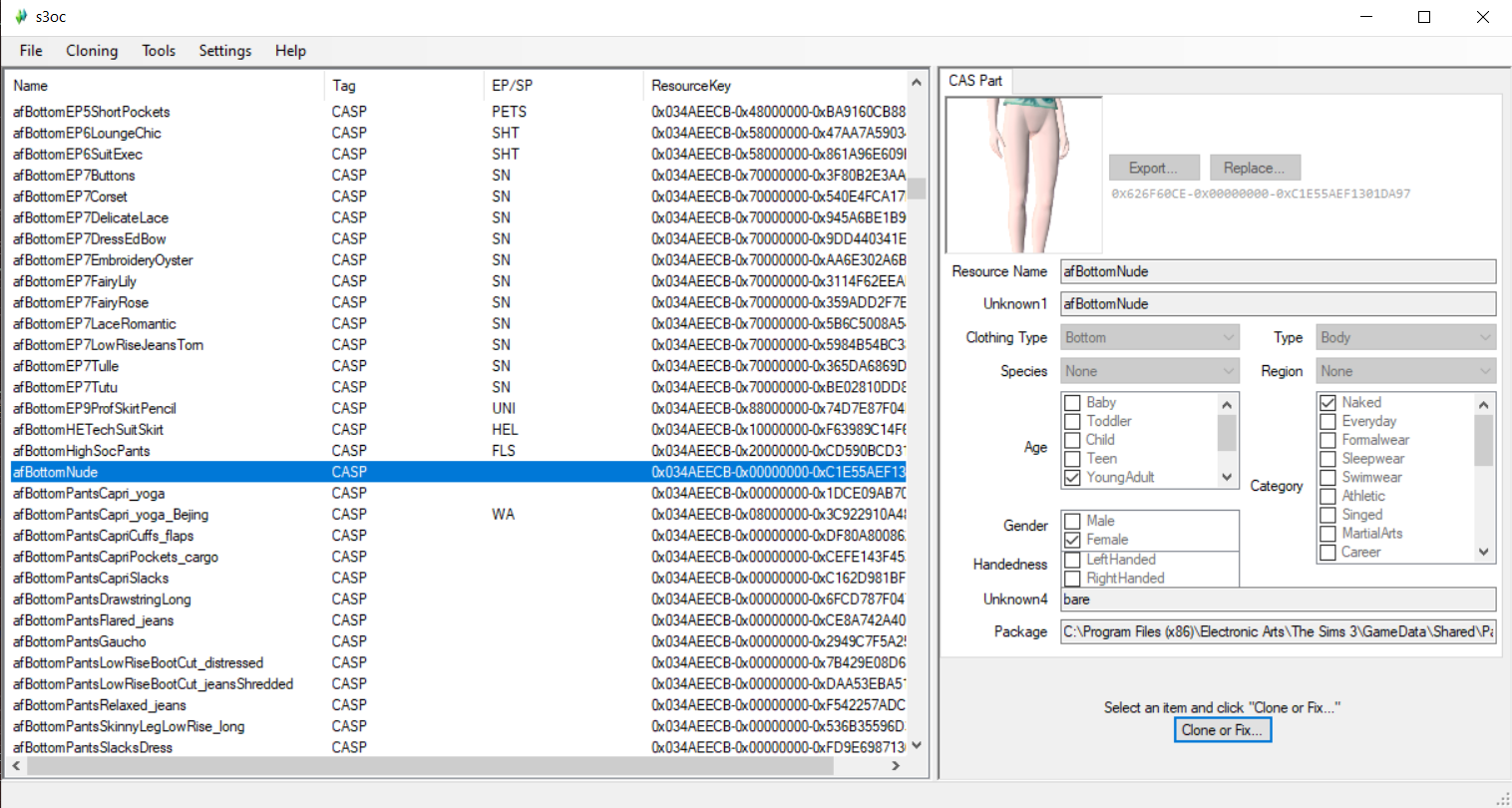Click the Clone or Fix... button
This screenshot has width=1512, height=808.
[1222, 730]
